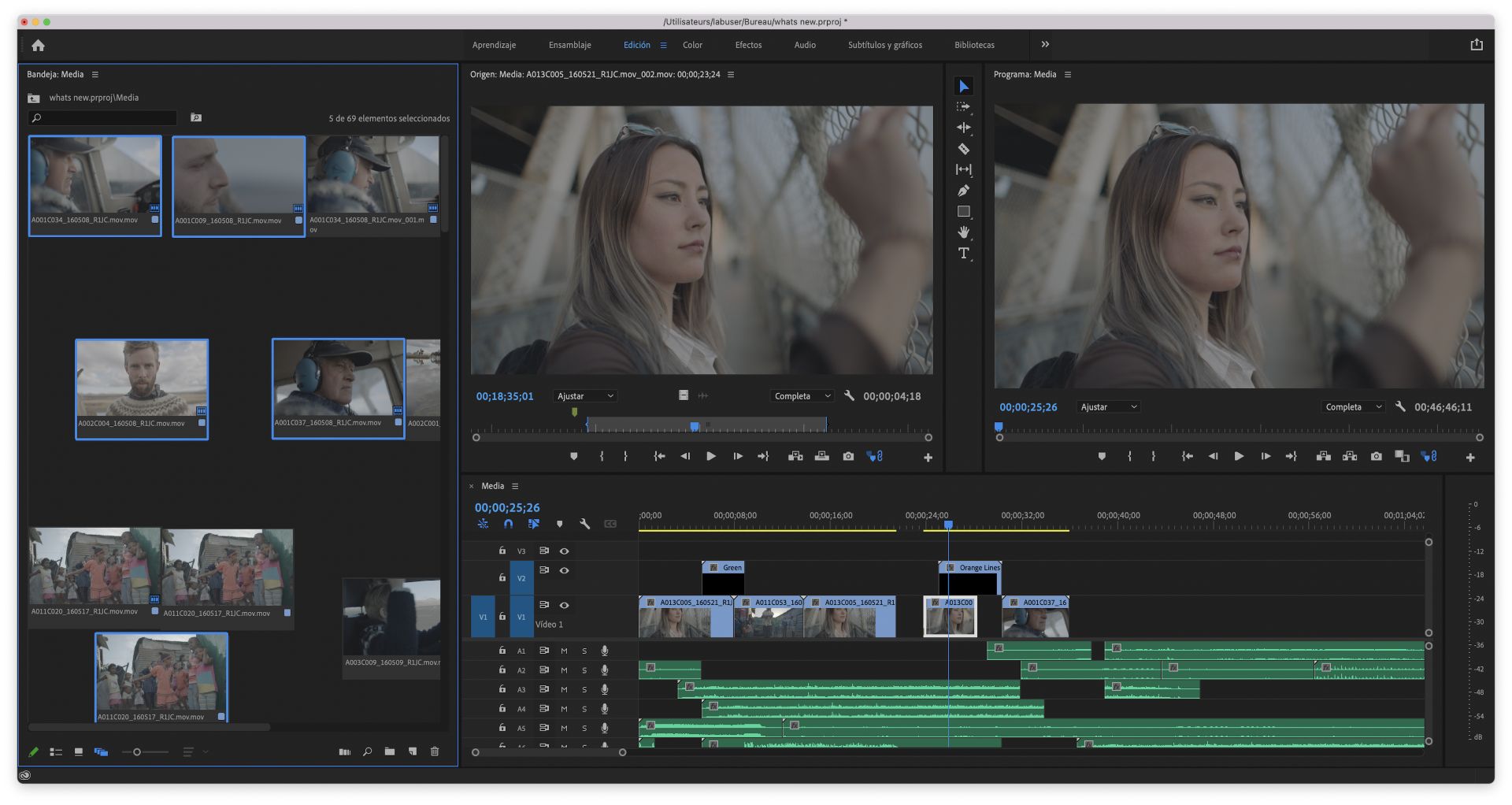Click the trash icon in Media bin
This screenshot has width=1512, height=805.
[435, 752]
